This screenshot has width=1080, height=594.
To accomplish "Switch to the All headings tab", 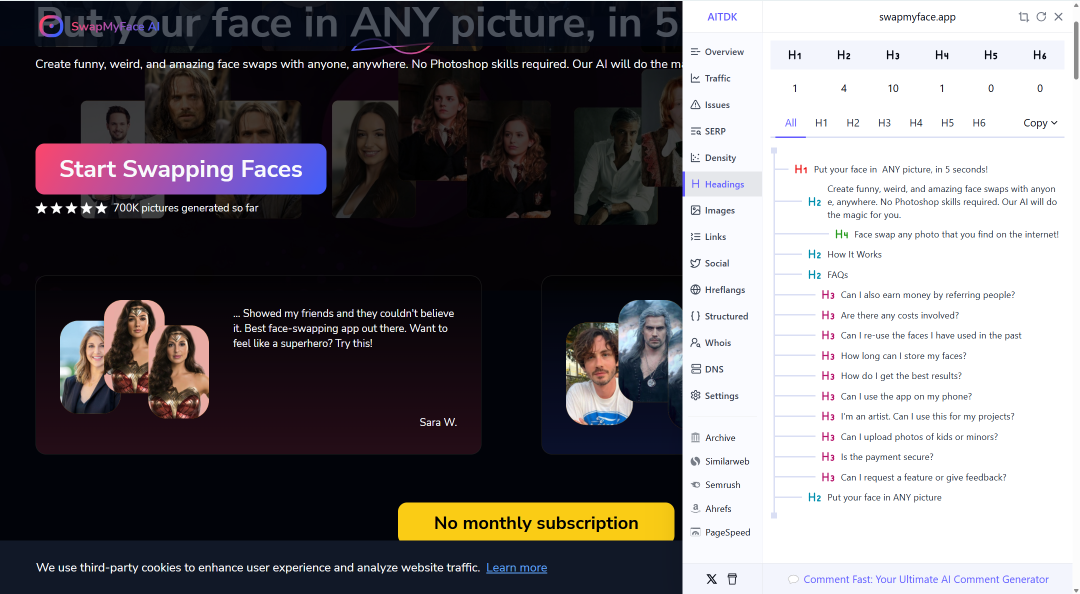I will (x=791, y=123).
